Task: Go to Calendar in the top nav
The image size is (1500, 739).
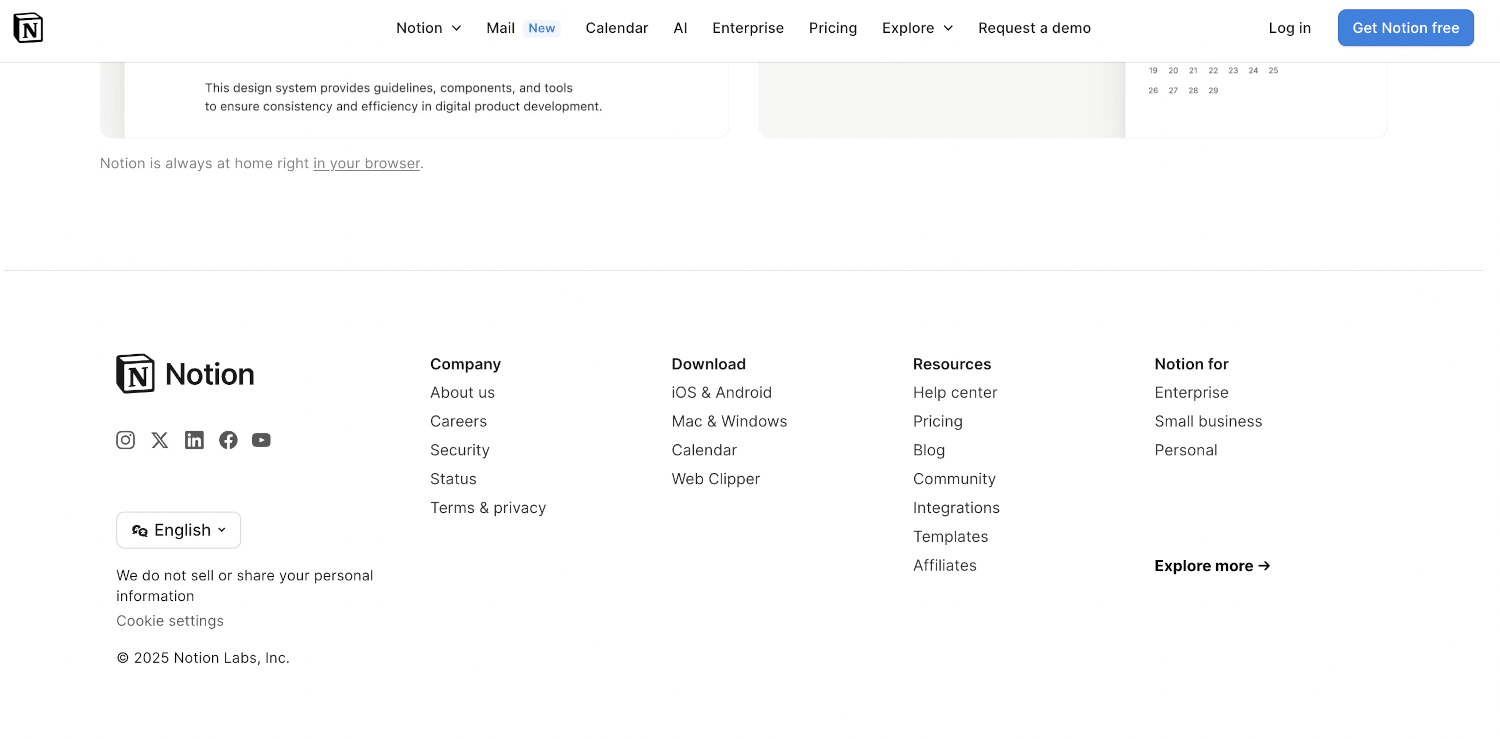Action: click(x=617, y=28)
